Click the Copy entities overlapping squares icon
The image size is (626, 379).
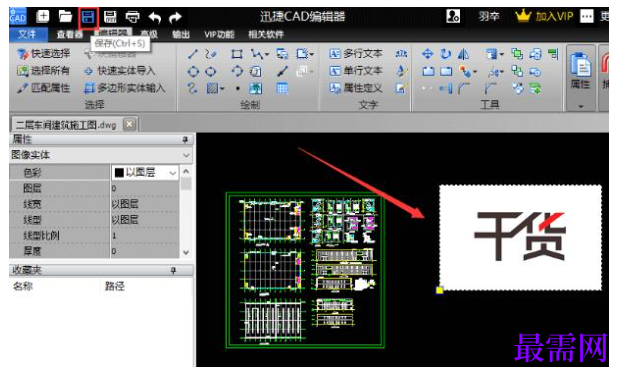click(517, 54)
